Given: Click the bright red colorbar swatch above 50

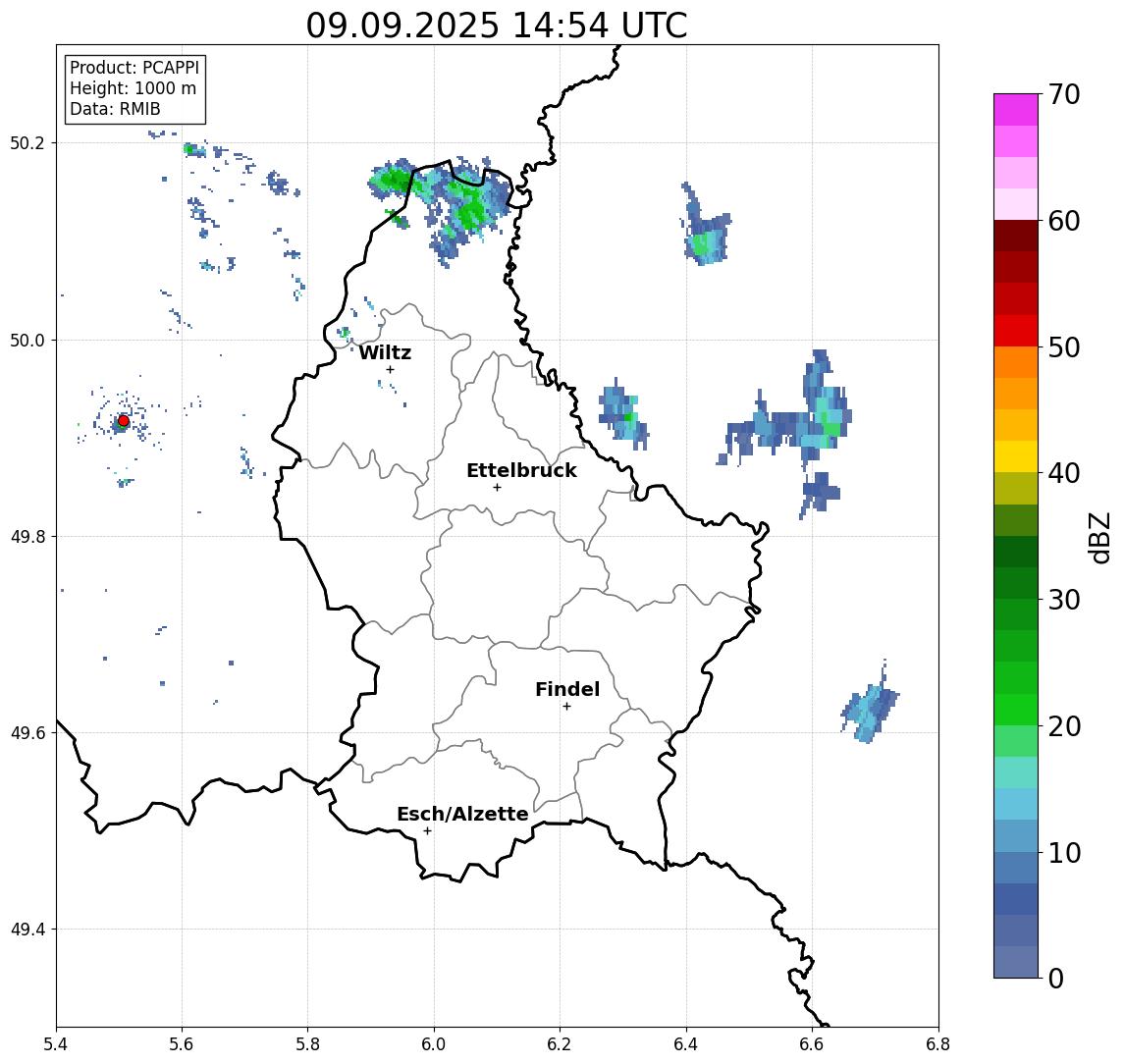Looking at the screenshot, I should click(x=1016, y=331).
